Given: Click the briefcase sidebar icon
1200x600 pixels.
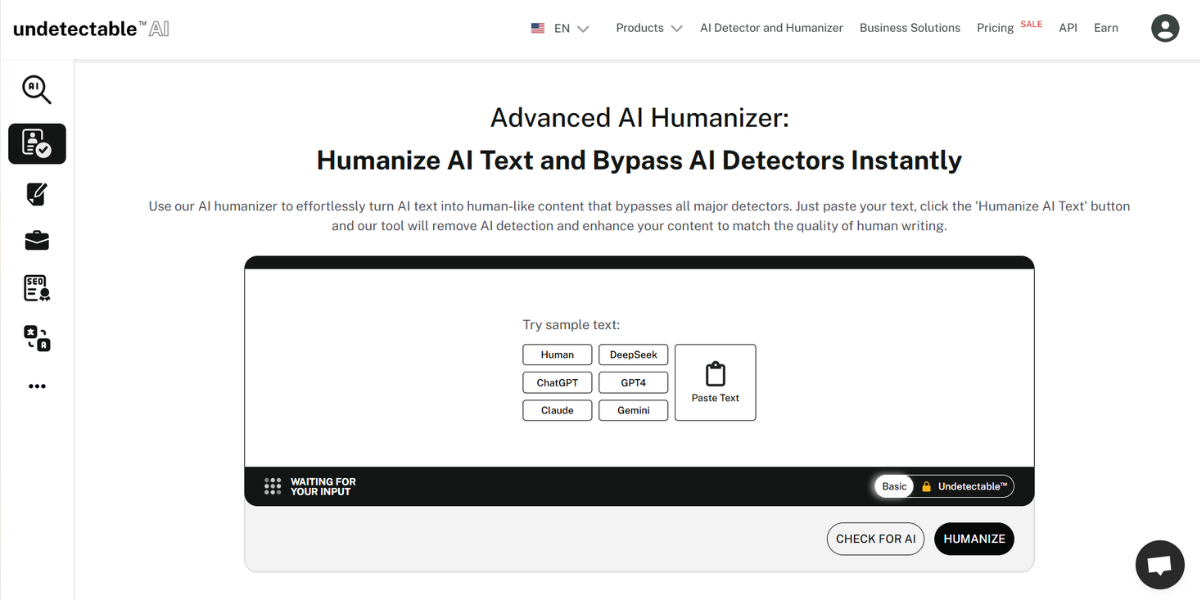Looking at the screenshot, I should (x=37, y=241).
